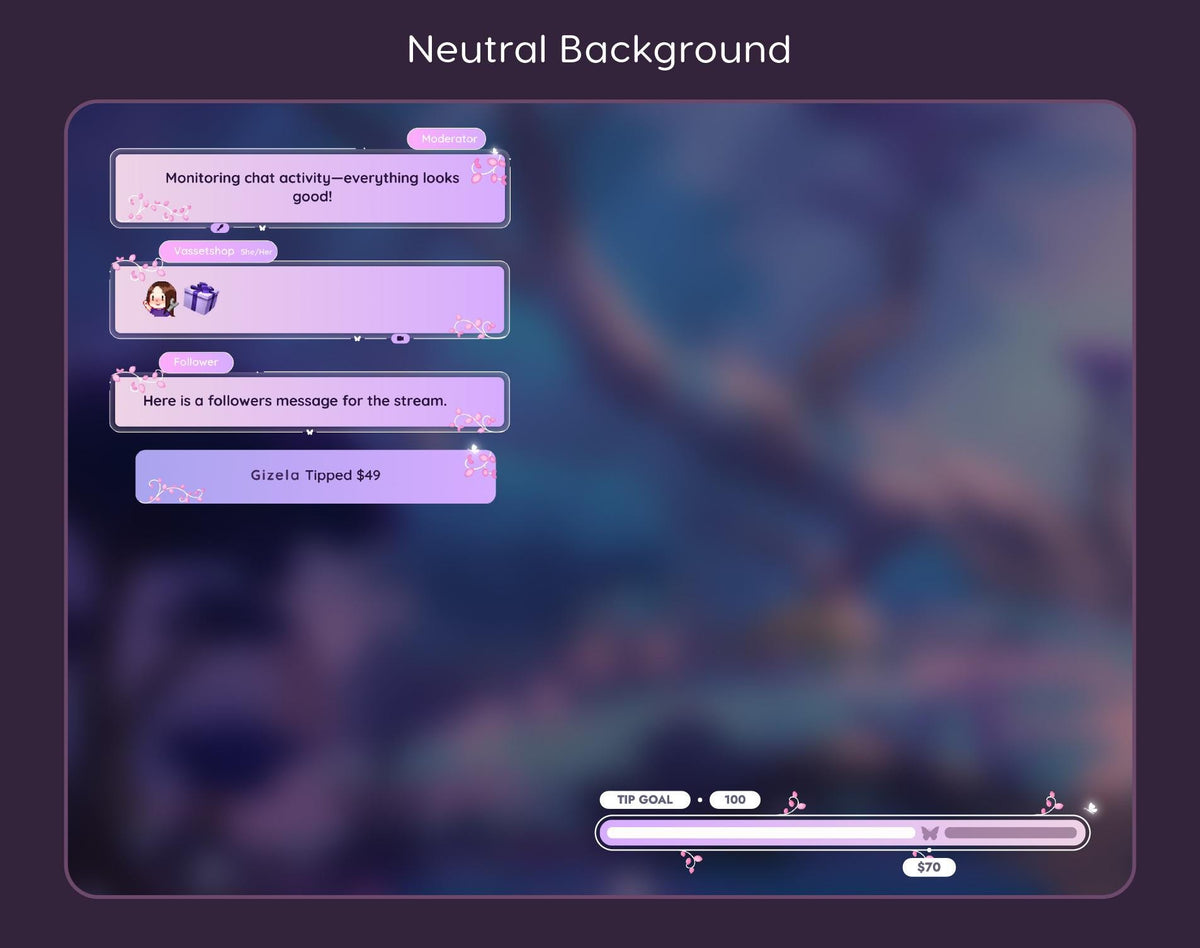Click the Neutral Background heading
This screenshot has height=948, width=1200.
(x=599, y=49)
